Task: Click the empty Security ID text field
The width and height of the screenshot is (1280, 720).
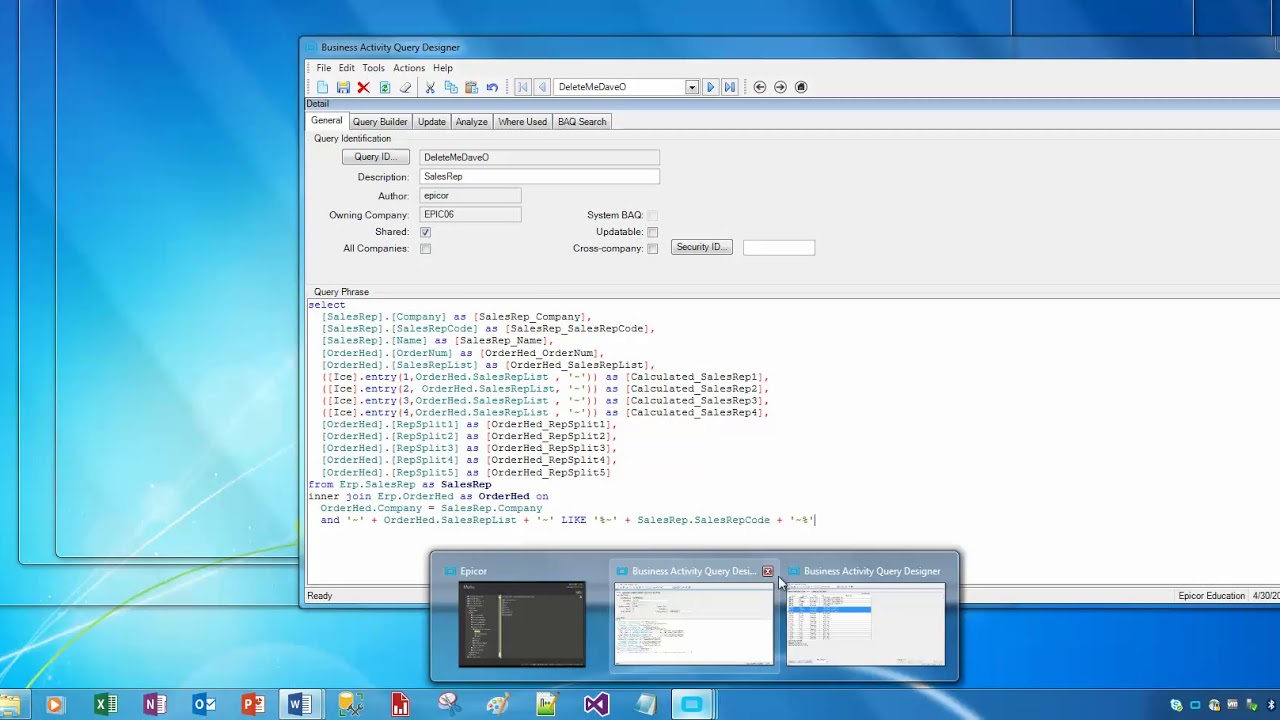Action: [x=779, y=248]
